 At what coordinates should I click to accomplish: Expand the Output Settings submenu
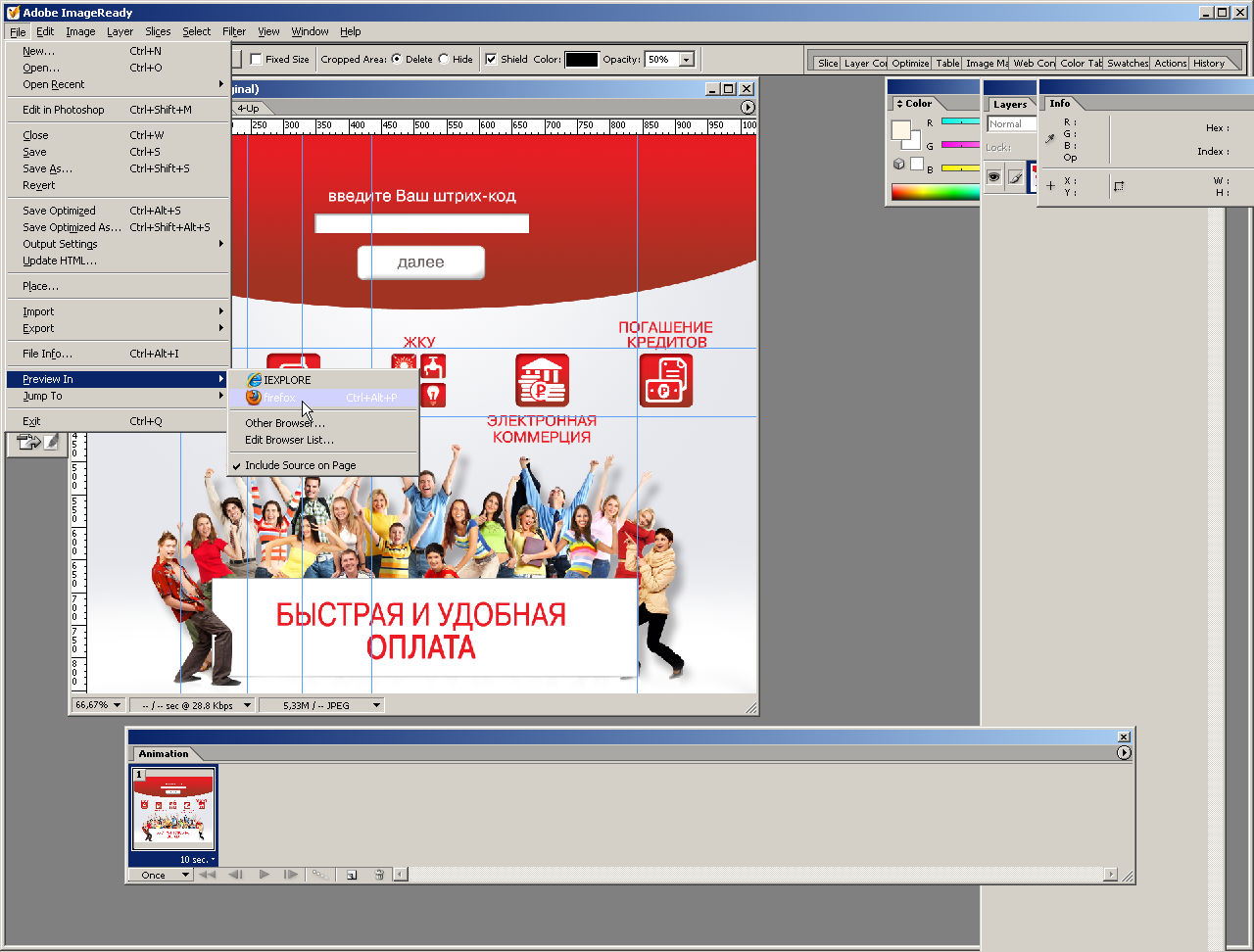coord(119,245)
